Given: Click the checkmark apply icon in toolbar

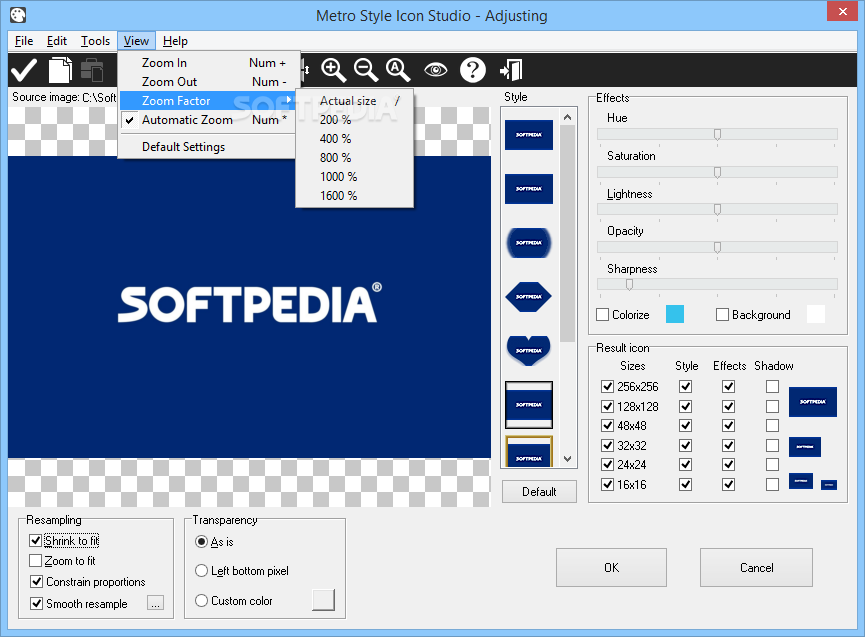Looking at the screenshot, I should tap(24, 70).
